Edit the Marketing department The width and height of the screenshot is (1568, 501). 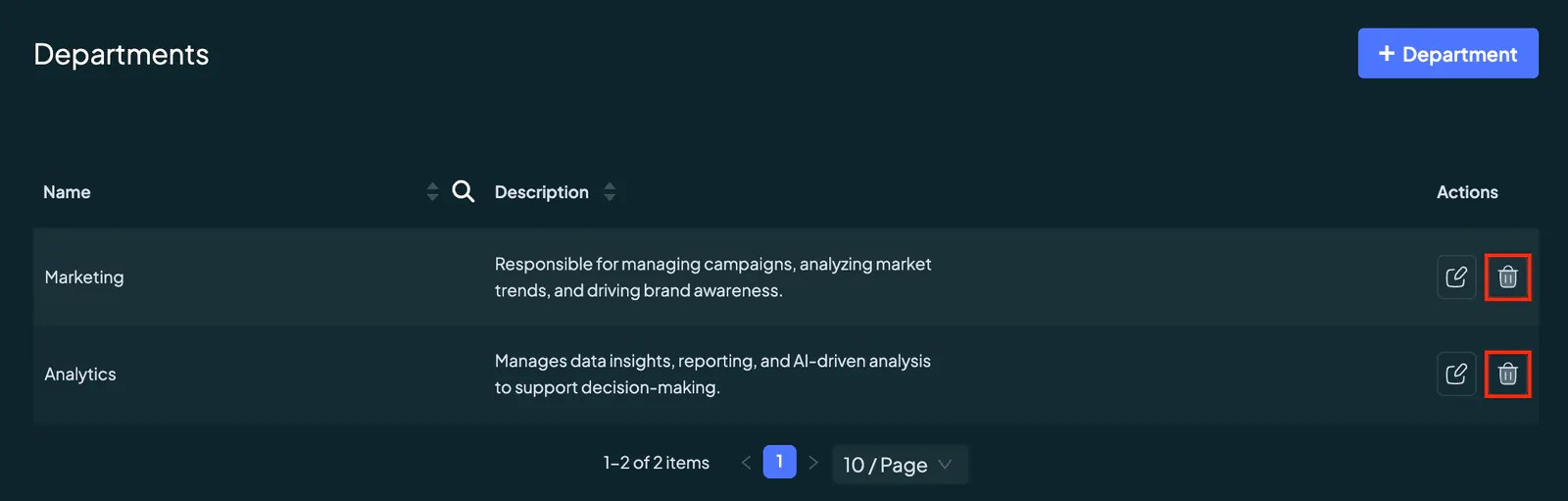[1456, 277]
